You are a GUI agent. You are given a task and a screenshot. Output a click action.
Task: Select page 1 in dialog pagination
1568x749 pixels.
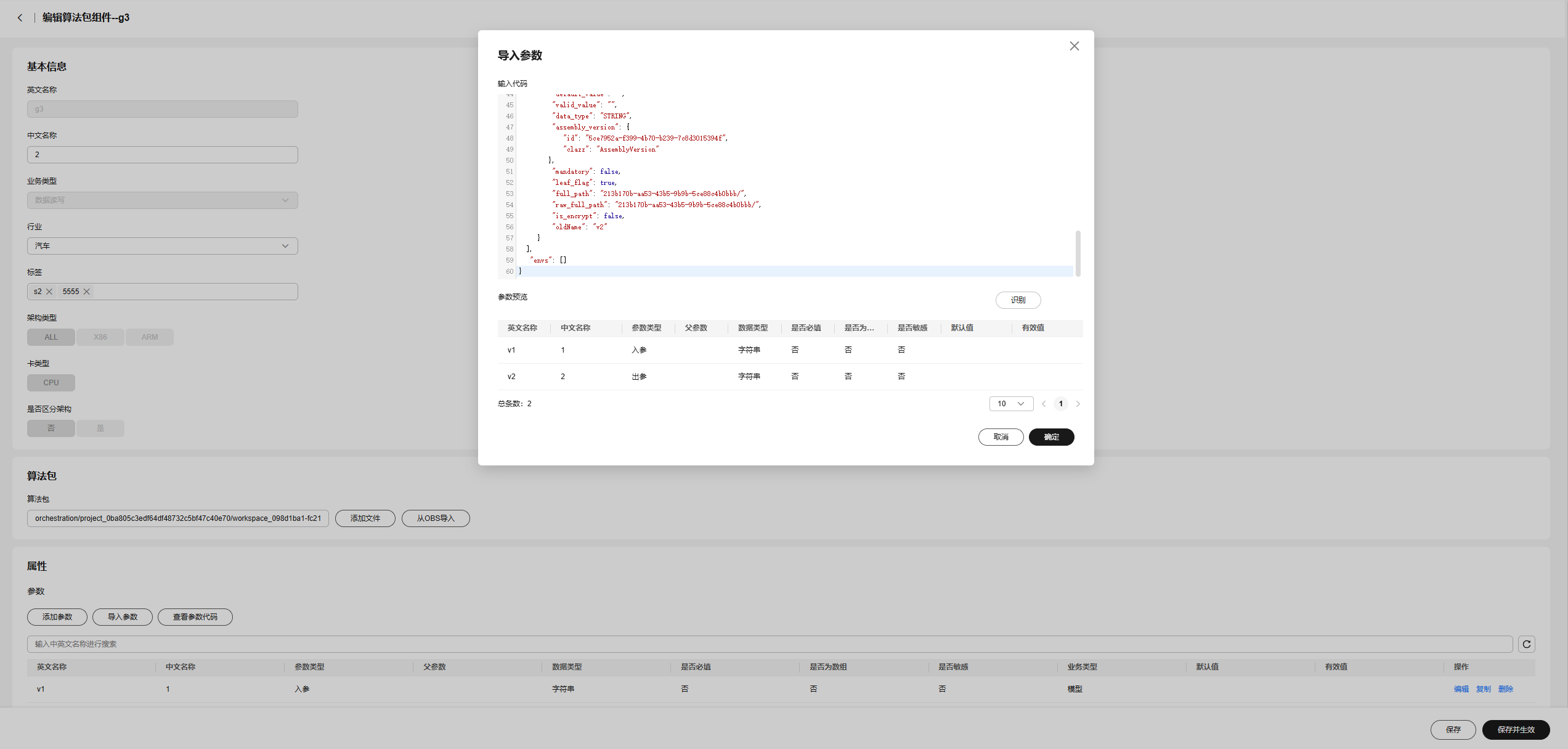[x=1060, y=404]
